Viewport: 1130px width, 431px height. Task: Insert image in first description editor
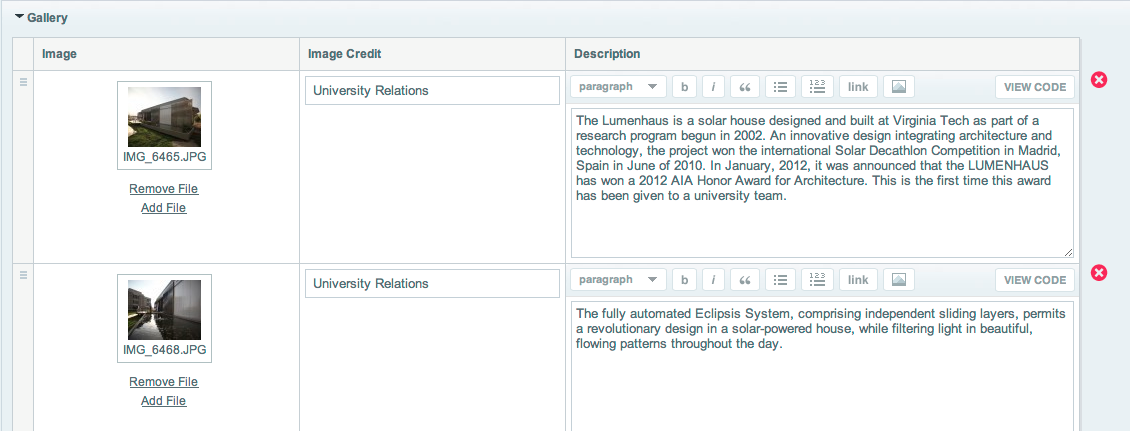[x=898, y=87]
